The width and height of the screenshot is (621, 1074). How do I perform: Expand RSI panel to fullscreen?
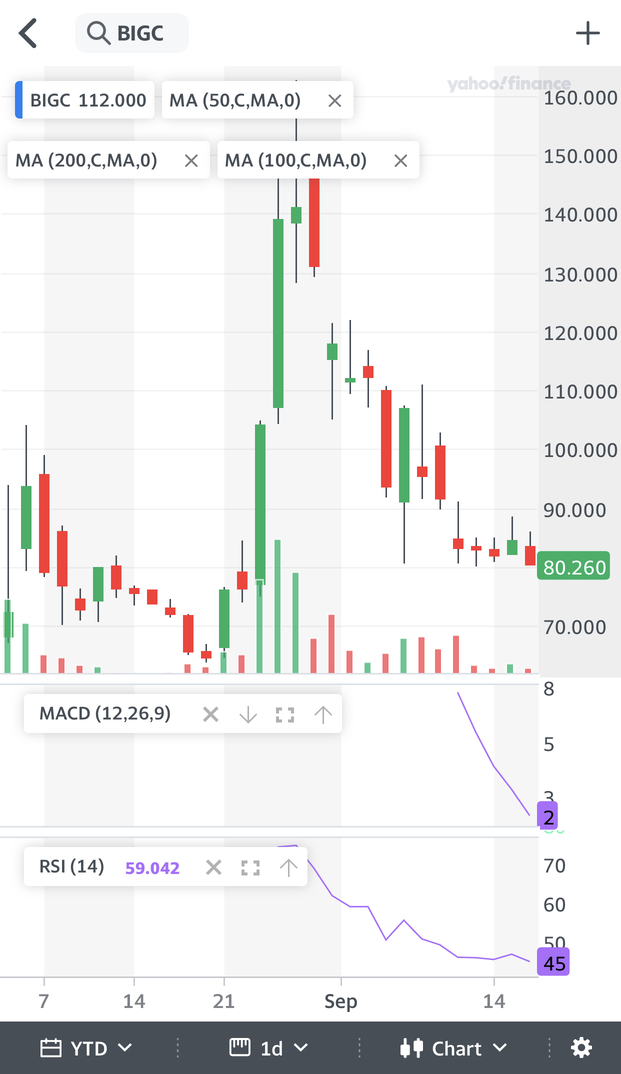click(x=250, y=867)
